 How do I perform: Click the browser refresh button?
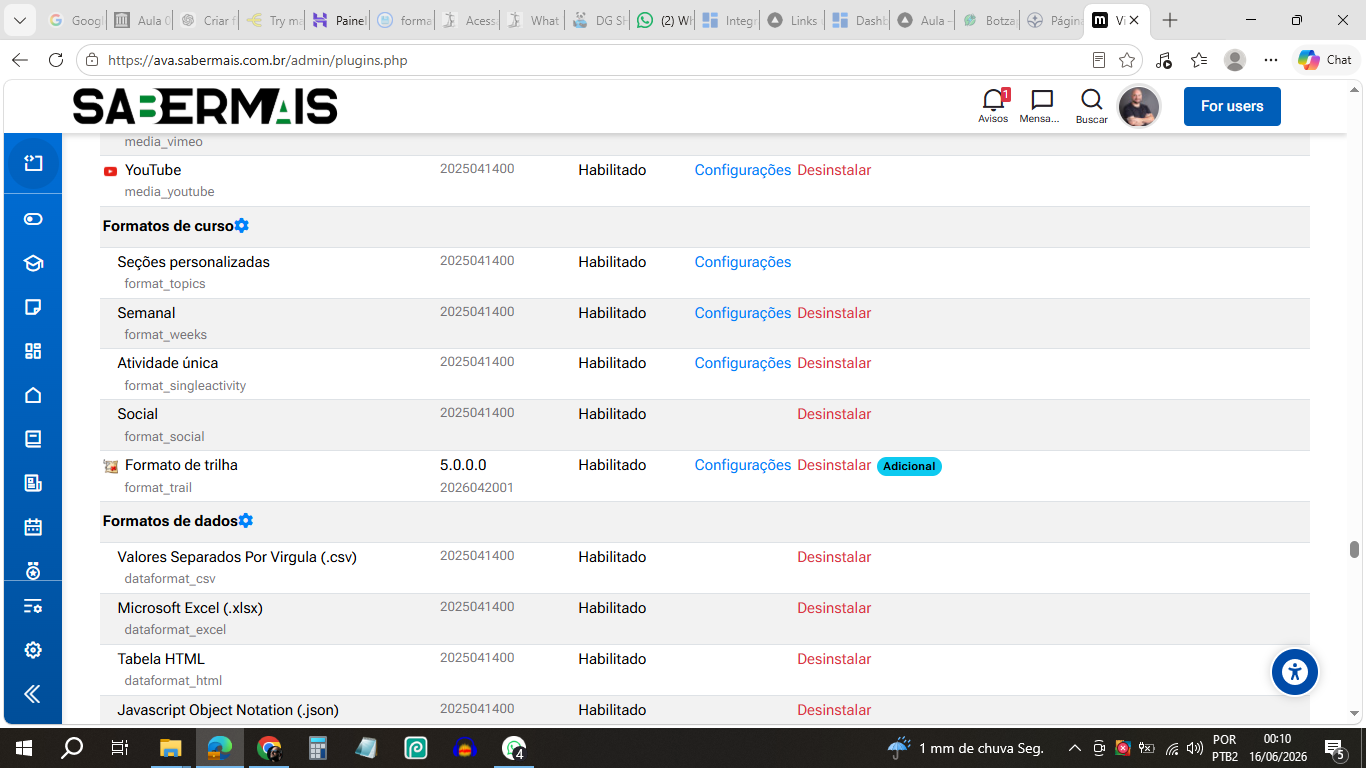pos(56,60)
